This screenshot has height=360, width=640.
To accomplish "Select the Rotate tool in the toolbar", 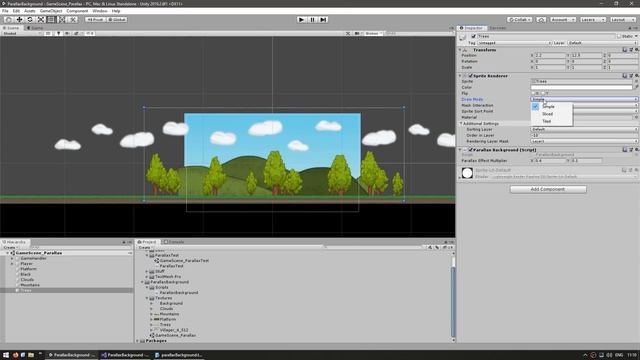I will (30, 19).
